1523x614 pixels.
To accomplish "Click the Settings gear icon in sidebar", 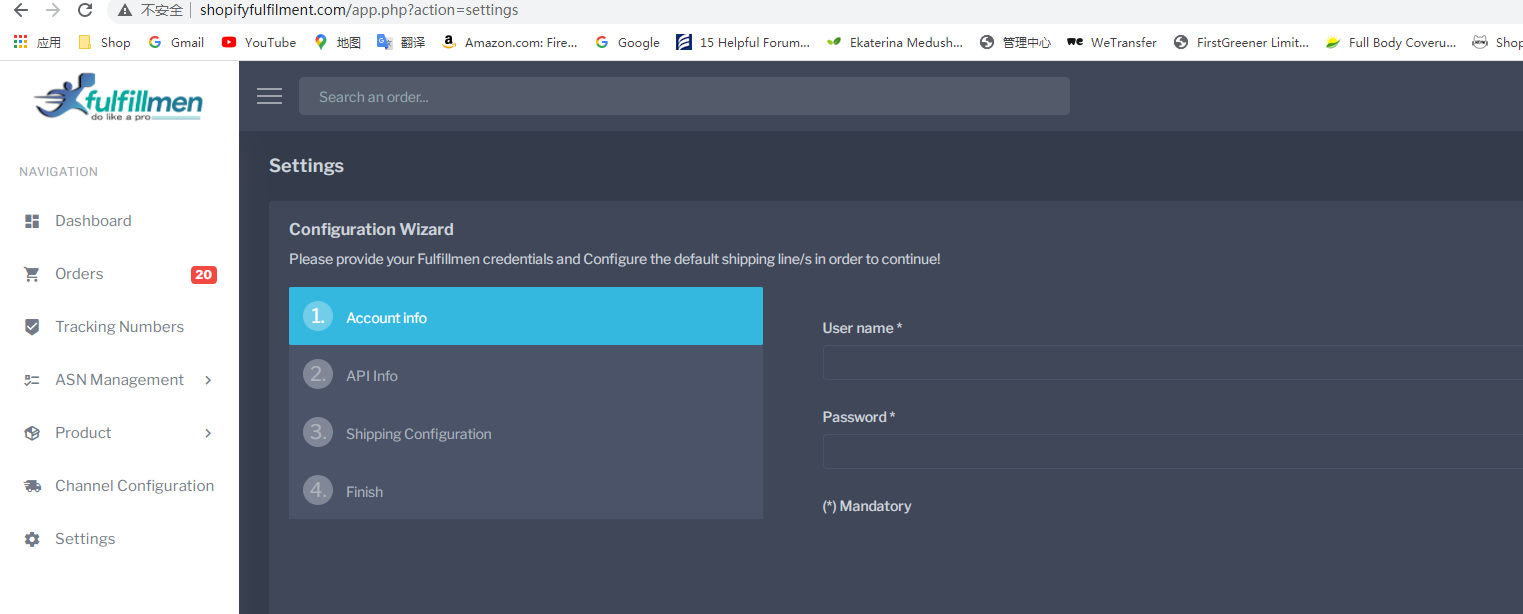I will [x=32, y=539].
